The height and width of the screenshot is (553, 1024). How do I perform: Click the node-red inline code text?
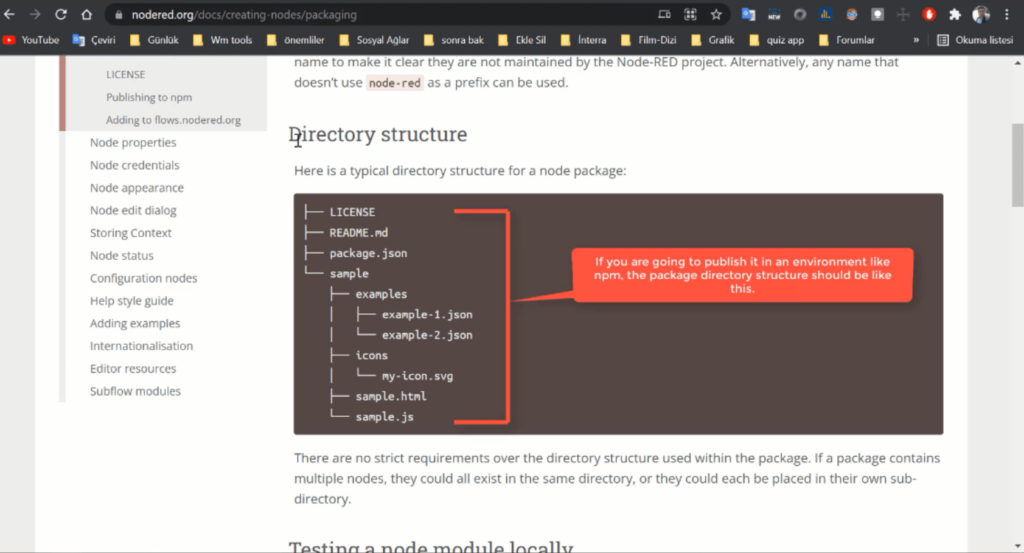(394, 83)
